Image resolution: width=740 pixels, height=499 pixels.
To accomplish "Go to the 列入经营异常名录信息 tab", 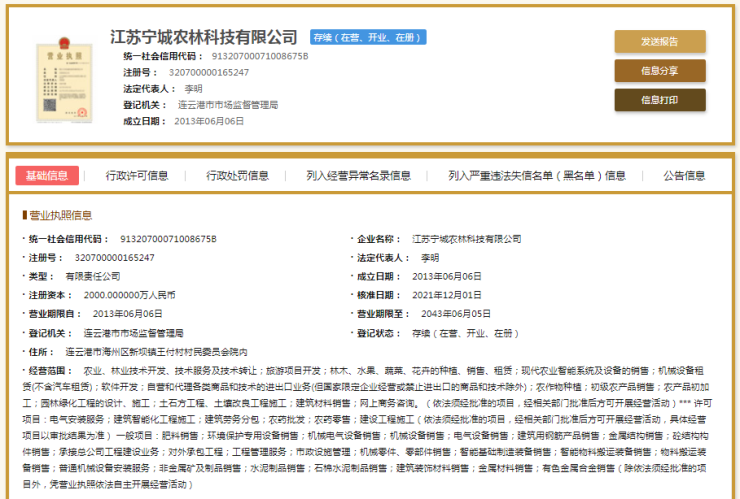I will [358, 176].
